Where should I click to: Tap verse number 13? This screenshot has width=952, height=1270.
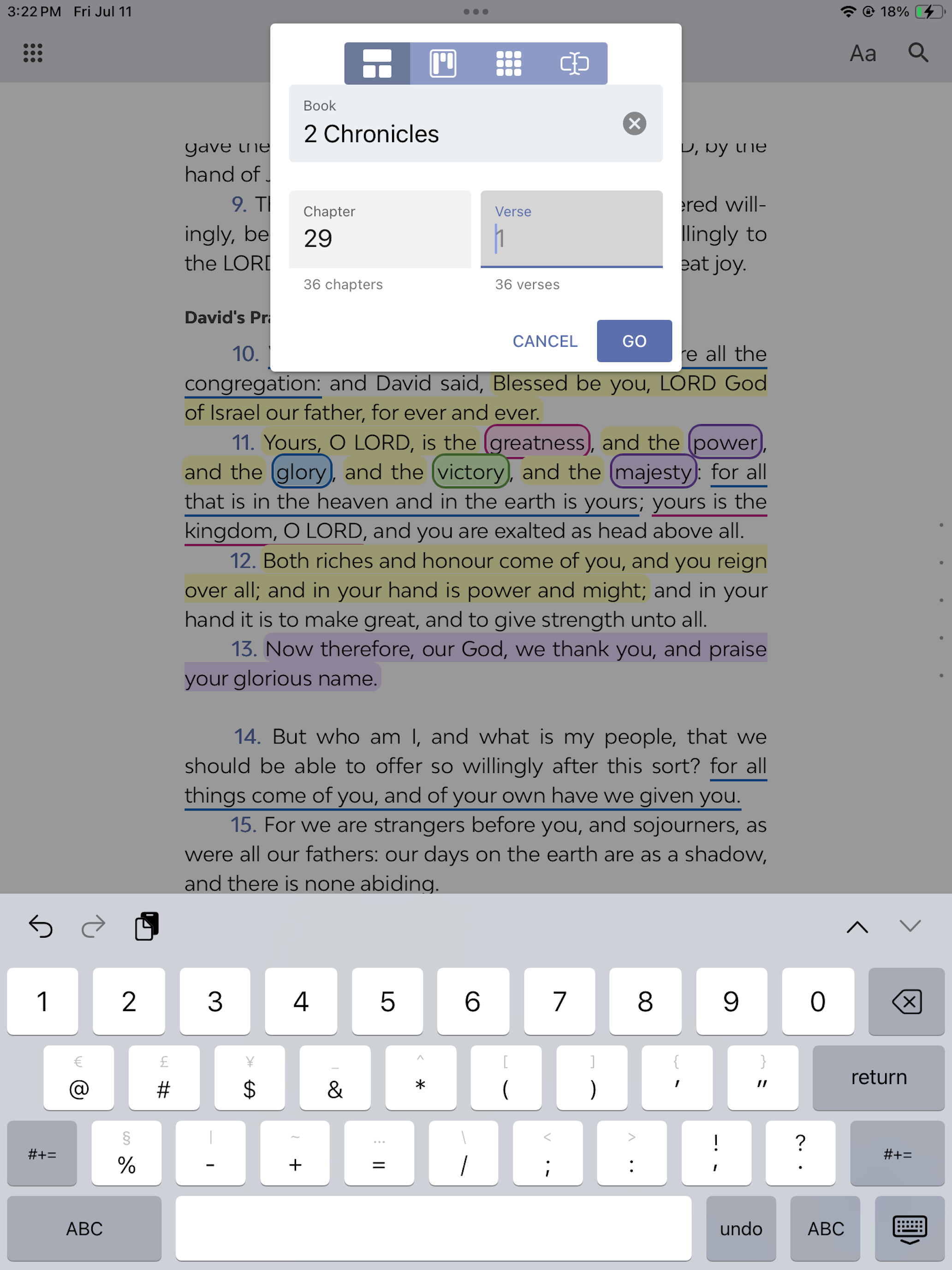(244, 649)
